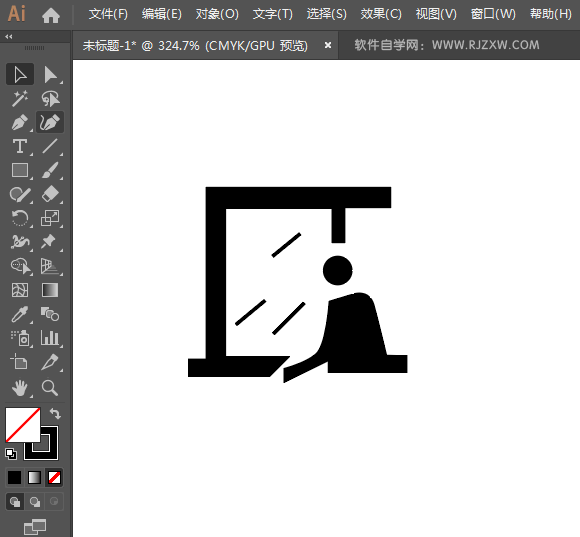This screenshot has width=580, height=537.
Task: Go to the Home screen
Action: pyautogui.click(x=51, y=15)
